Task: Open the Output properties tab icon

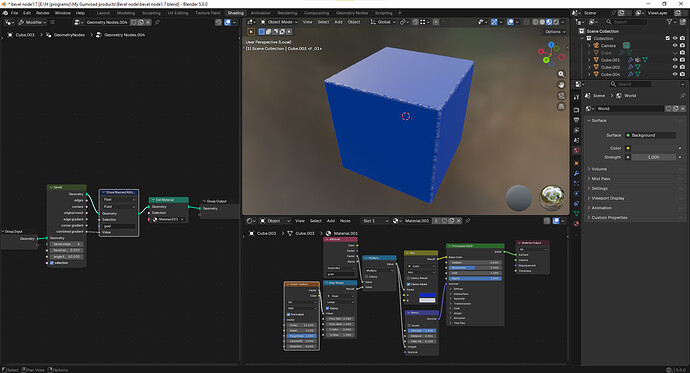Action: [x=576, y=120]
